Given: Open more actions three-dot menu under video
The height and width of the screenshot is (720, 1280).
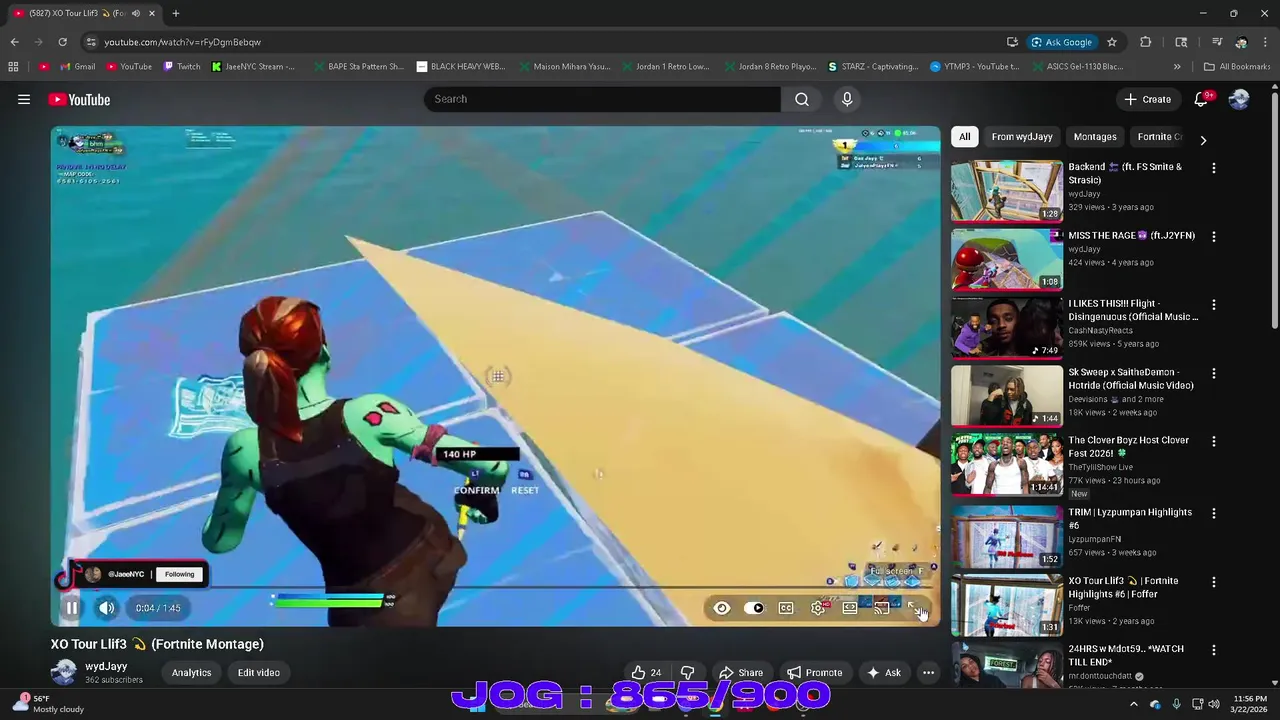Looking at the screenshot, I should (x=928, y=673).
